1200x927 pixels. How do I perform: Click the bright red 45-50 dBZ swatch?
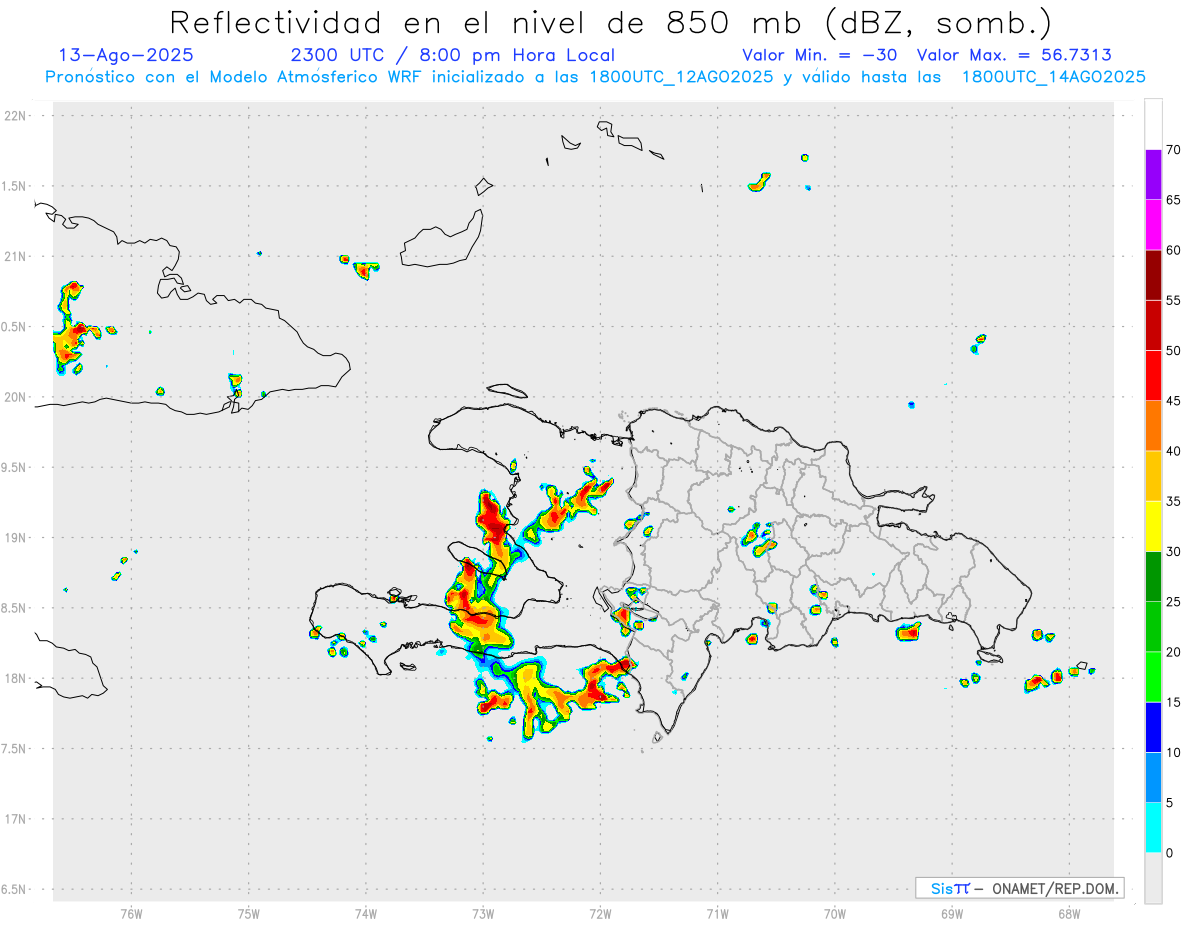tap(1153, 375)
